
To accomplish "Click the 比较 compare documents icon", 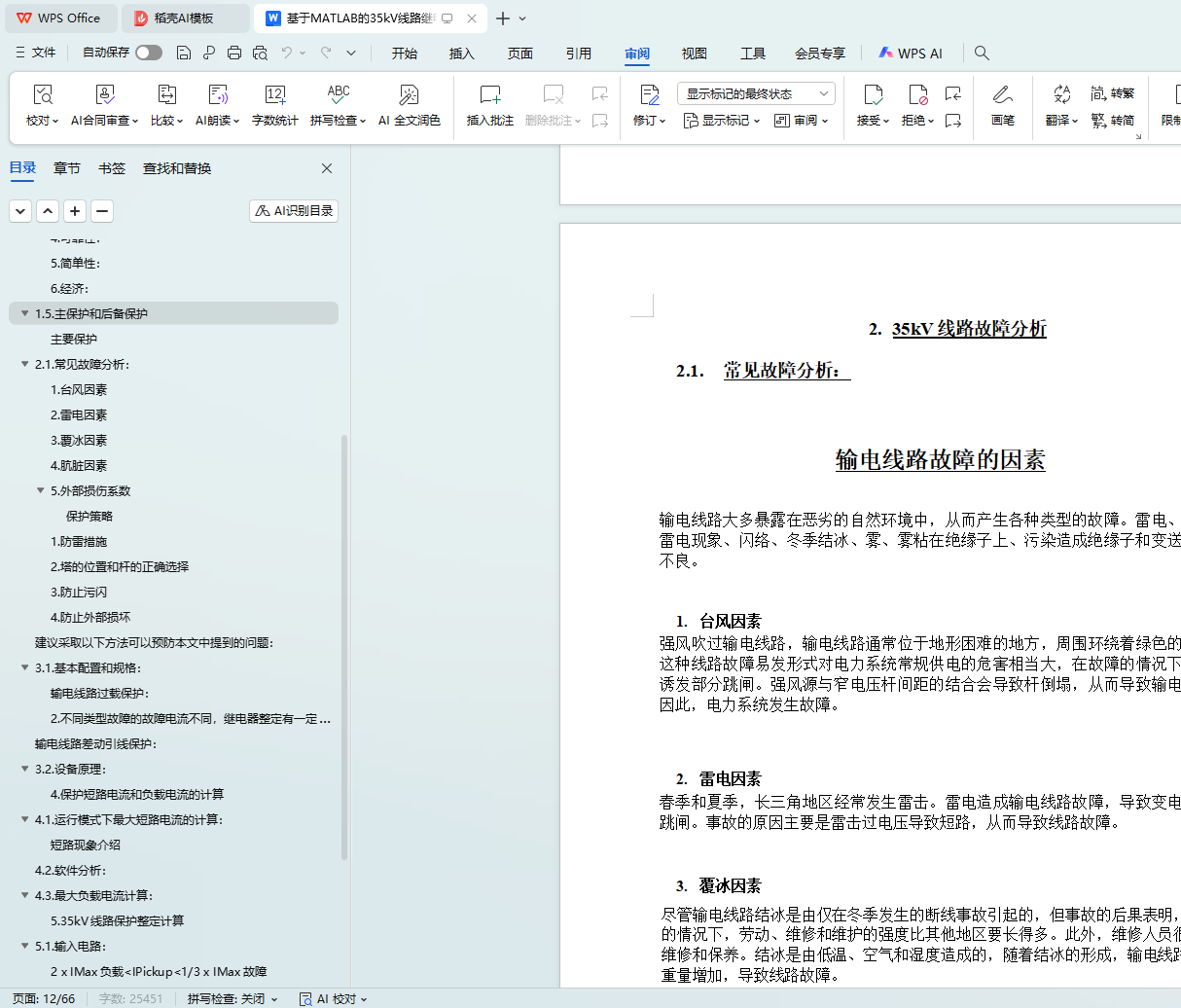I will click(166, 95).
